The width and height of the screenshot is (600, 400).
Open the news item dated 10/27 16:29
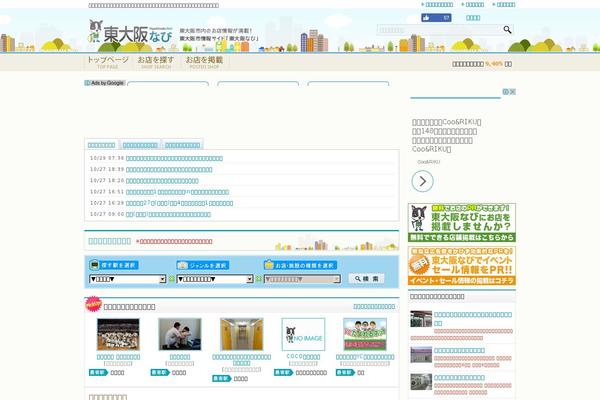point(179,203)
